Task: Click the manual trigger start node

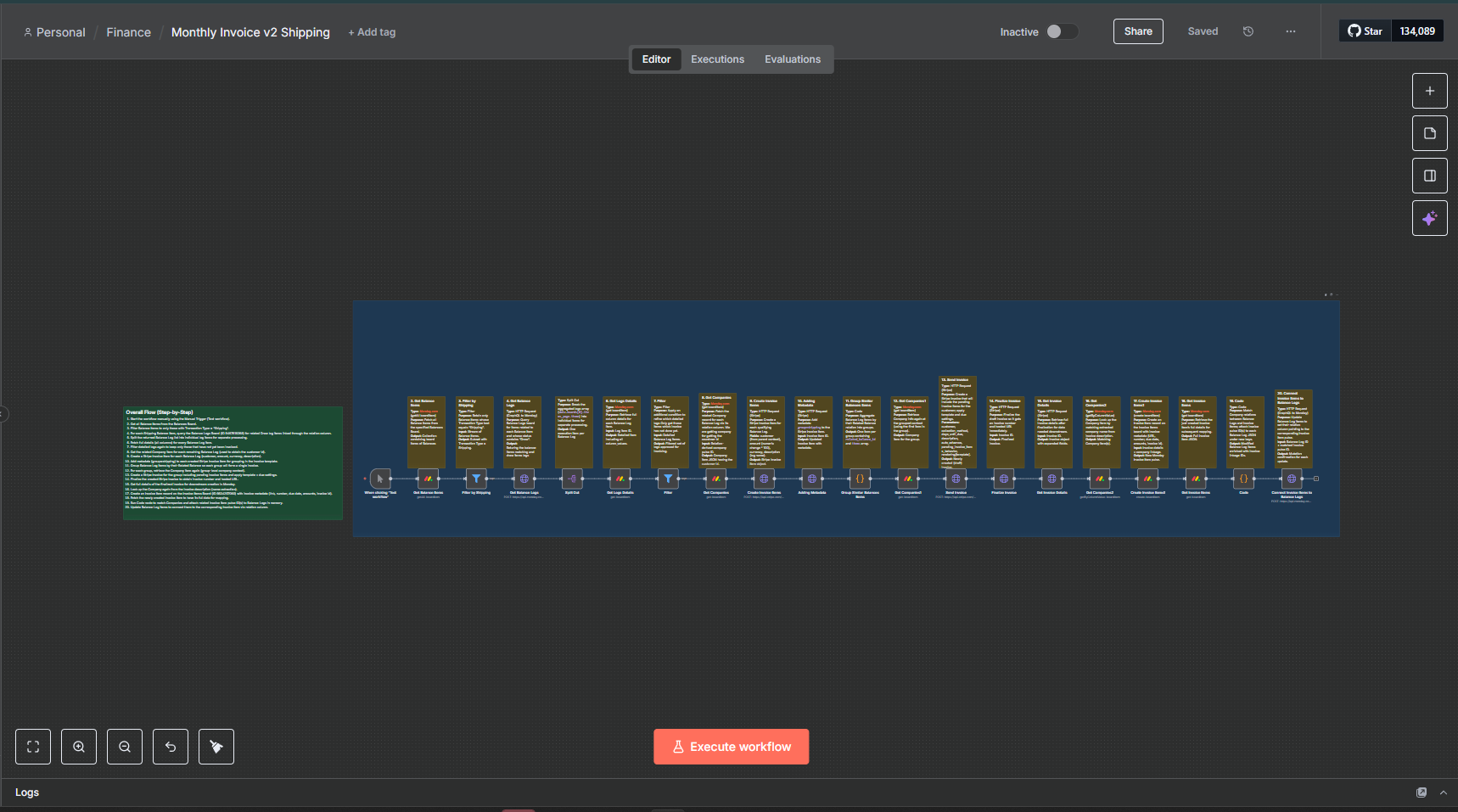Action: (380, 479)
